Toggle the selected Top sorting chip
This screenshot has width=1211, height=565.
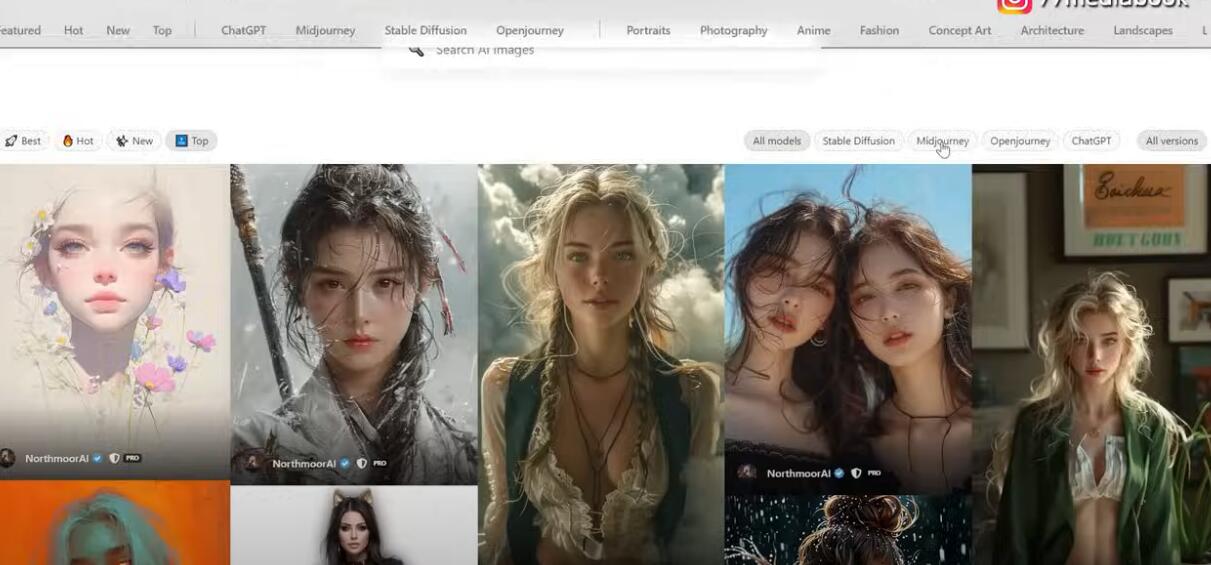191,141
